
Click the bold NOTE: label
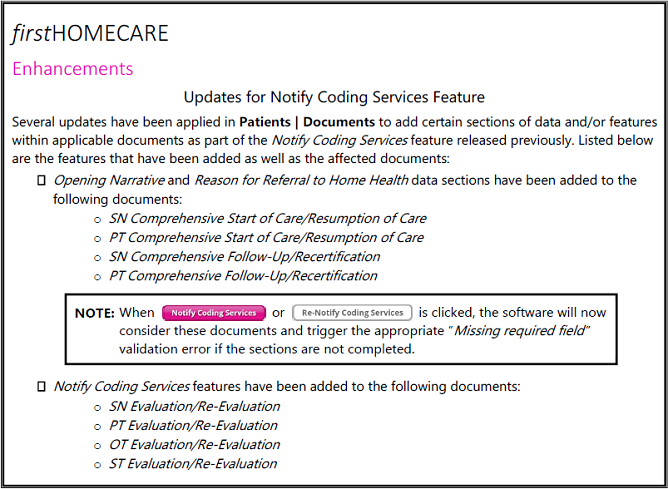tap(95, 313)
